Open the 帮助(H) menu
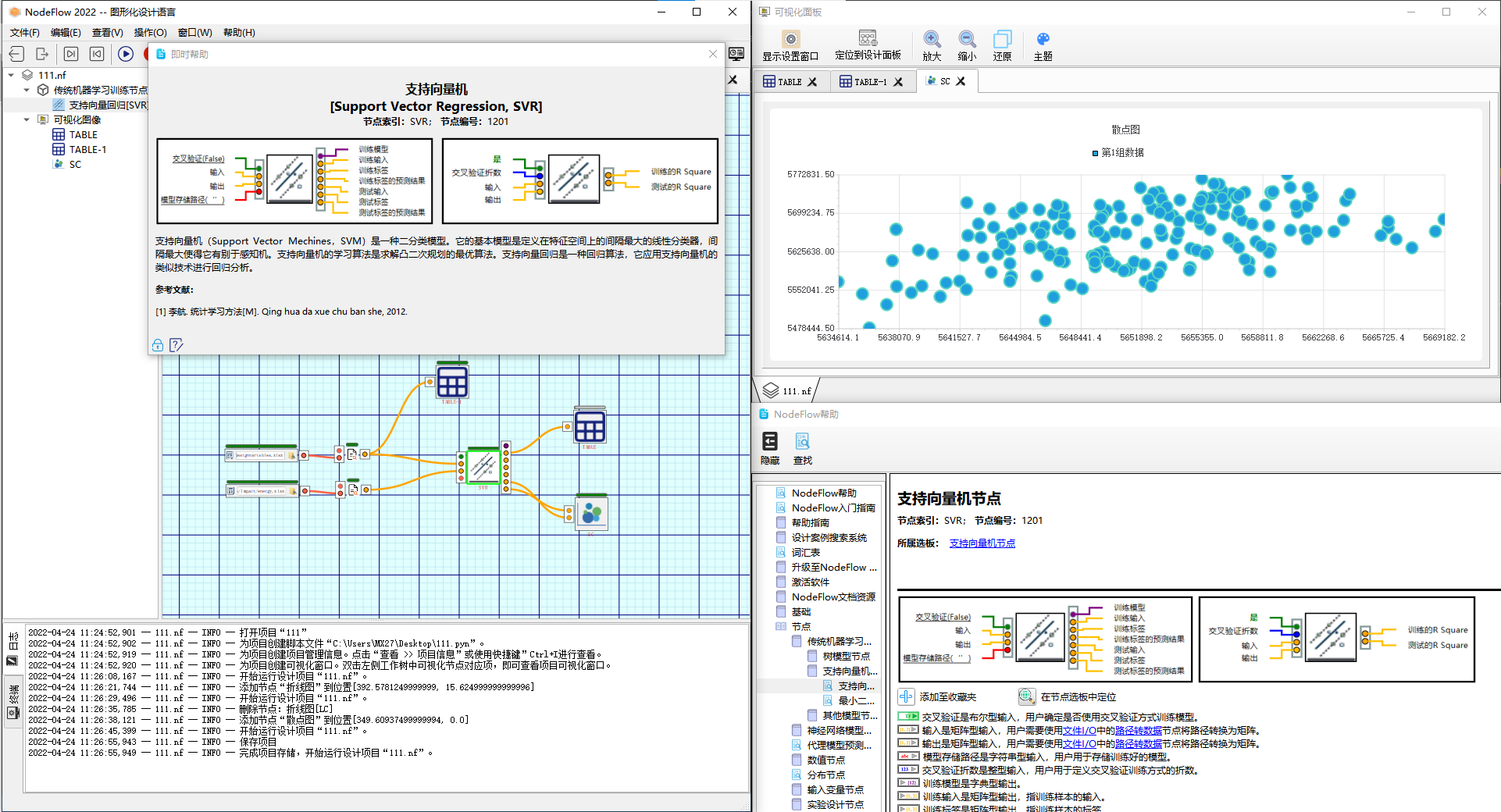Screen dimensions: 1501x812 pyautogui.click(x=239, y=33)
